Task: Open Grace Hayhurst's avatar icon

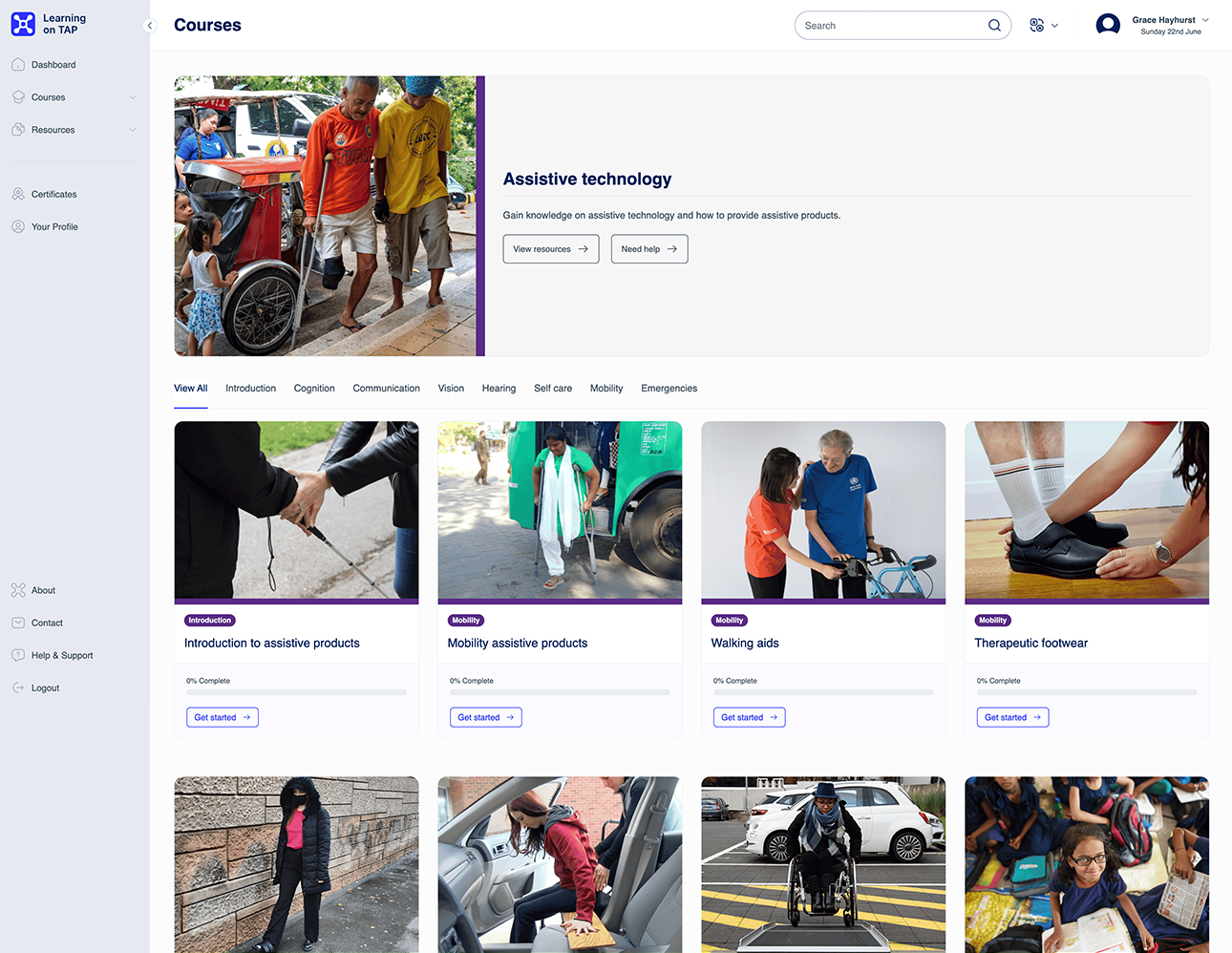Action: pyautogui.click(x=1108, y=25)
